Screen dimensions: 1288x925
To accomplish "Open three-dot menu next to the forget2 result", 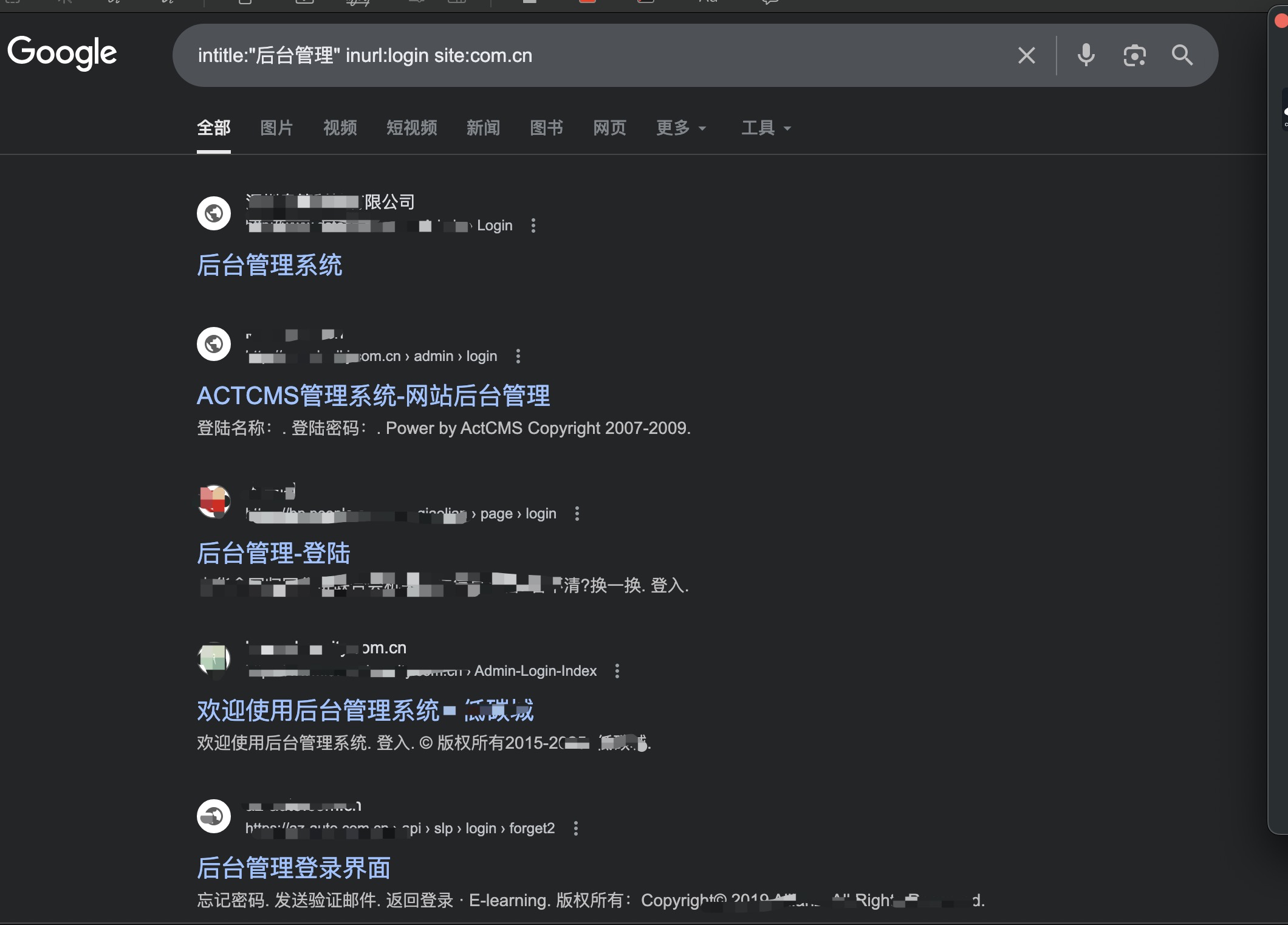I will pos(576,828).
